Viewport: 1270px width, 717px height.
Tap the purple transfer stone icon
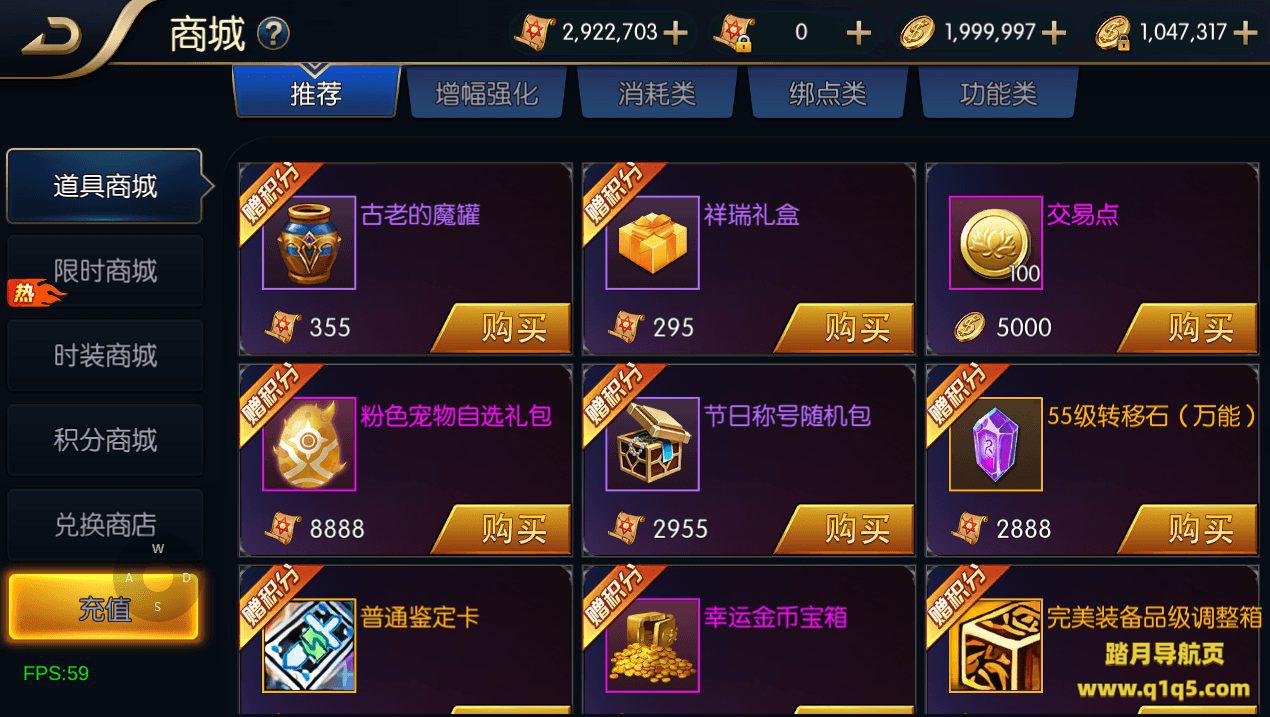[995, 444]
